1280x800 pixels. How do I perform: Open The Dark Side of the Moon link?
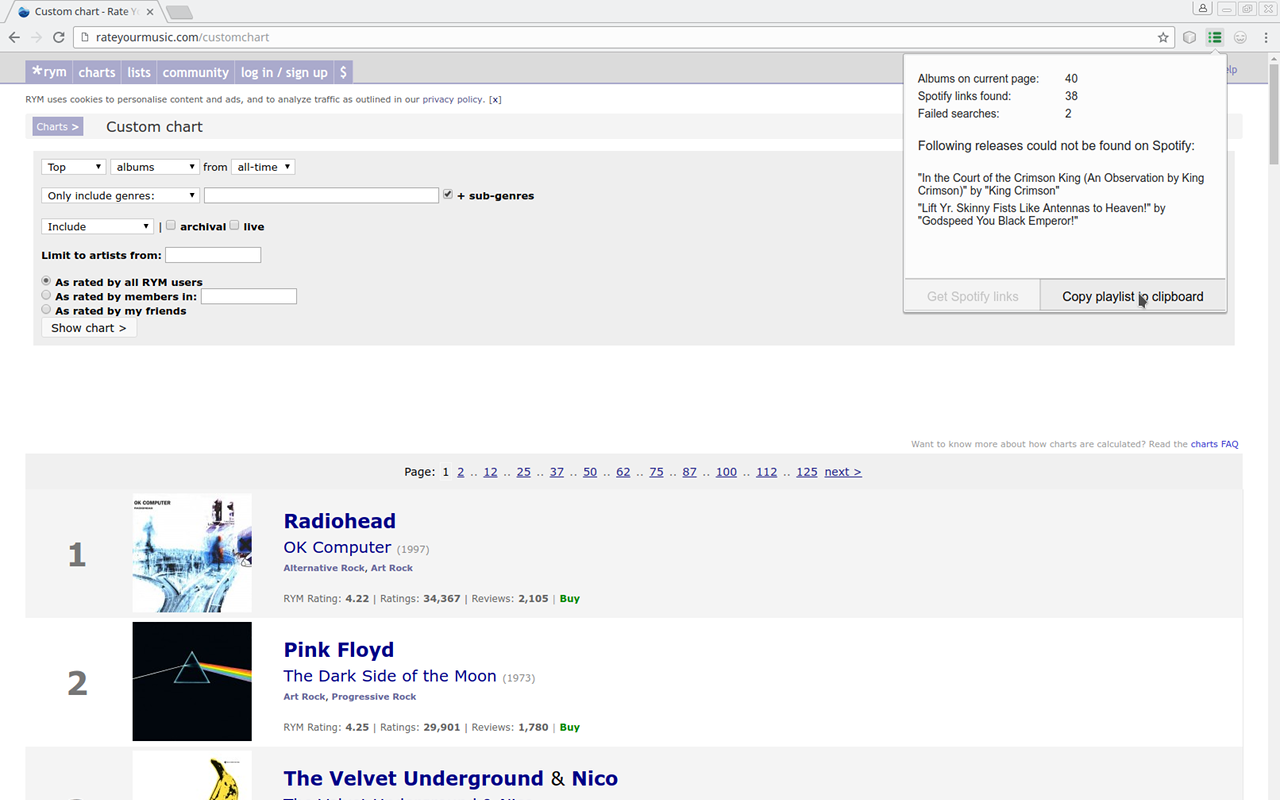(390, 676)
